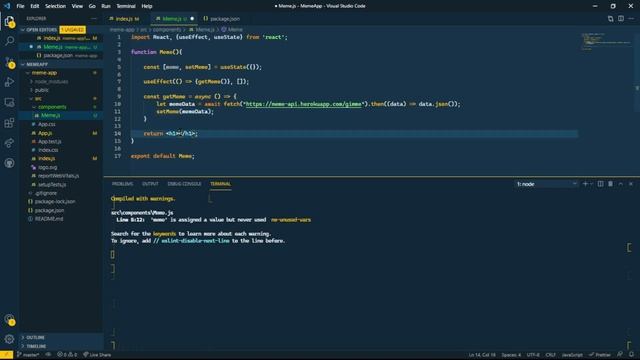Click the Explorer more actions ellipsis
This screenshot has height=360, width=640.
pos(94,19)
